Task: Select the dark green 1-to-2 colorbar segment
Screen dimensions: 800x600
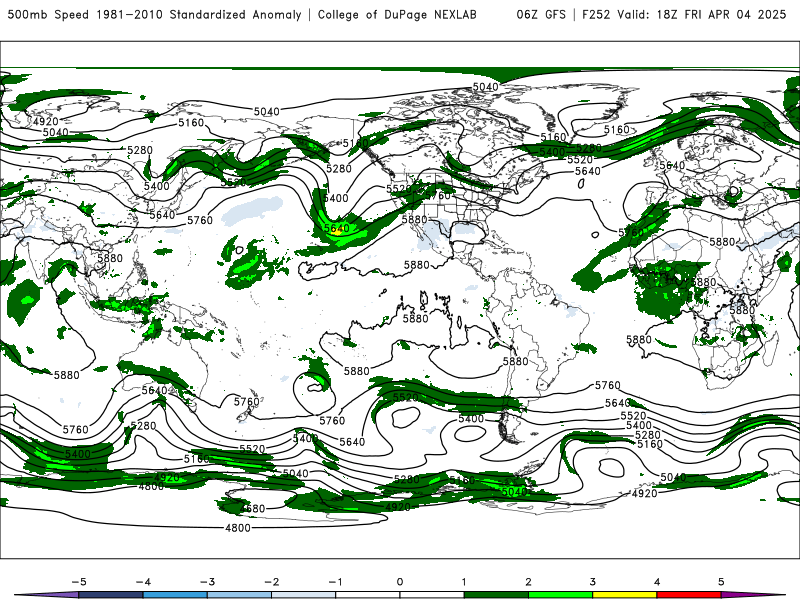Action: (496, 595)
